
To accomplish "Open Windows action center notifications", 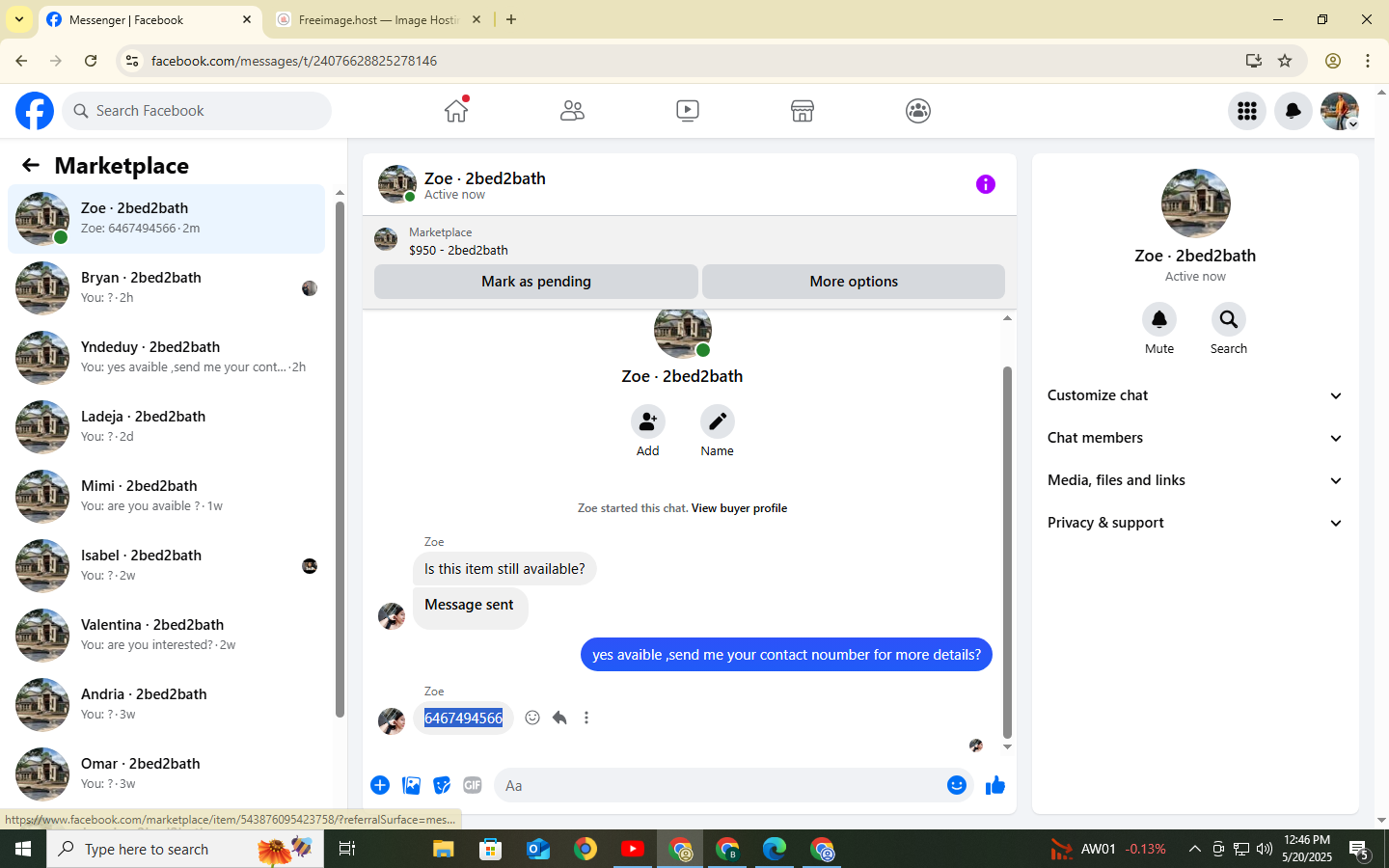I will click(1359, 850).
